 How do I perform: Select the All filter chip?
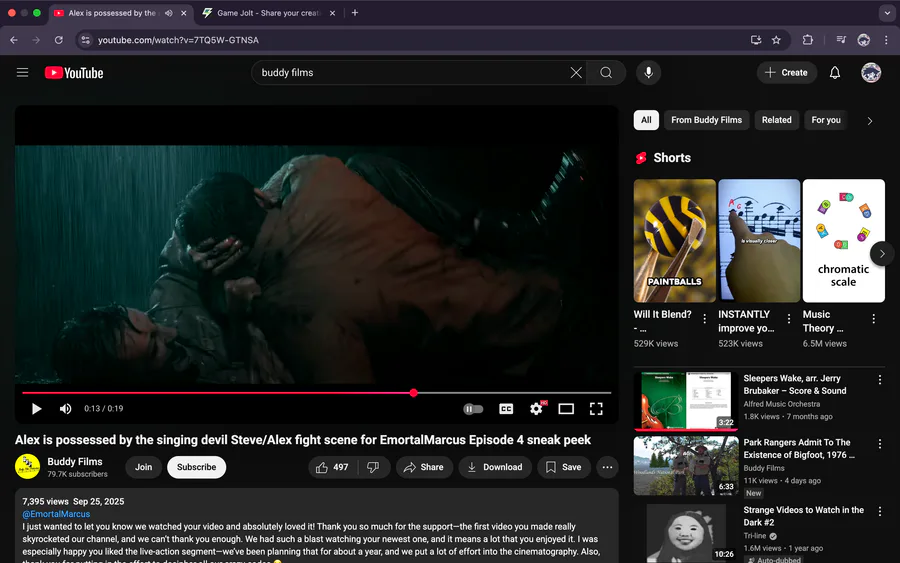646,120
